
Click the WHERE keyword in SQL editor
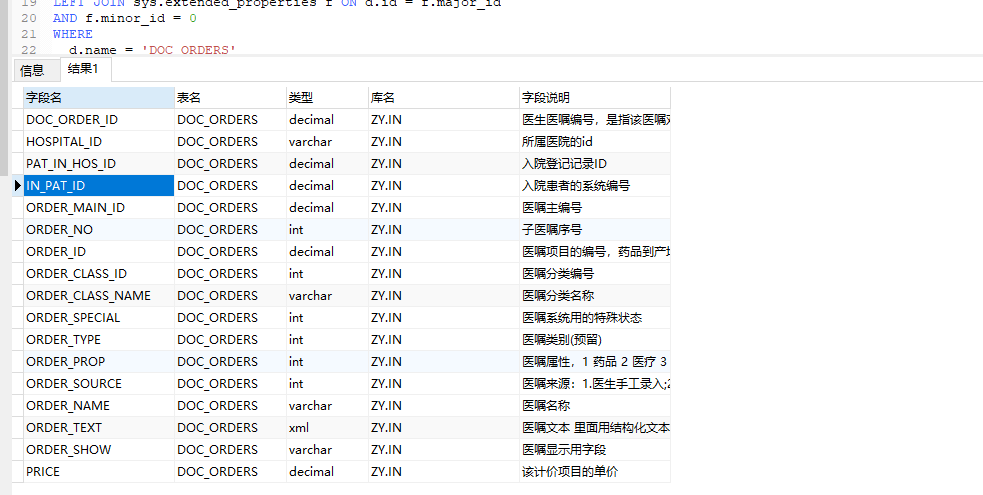(x=73, y=34)
